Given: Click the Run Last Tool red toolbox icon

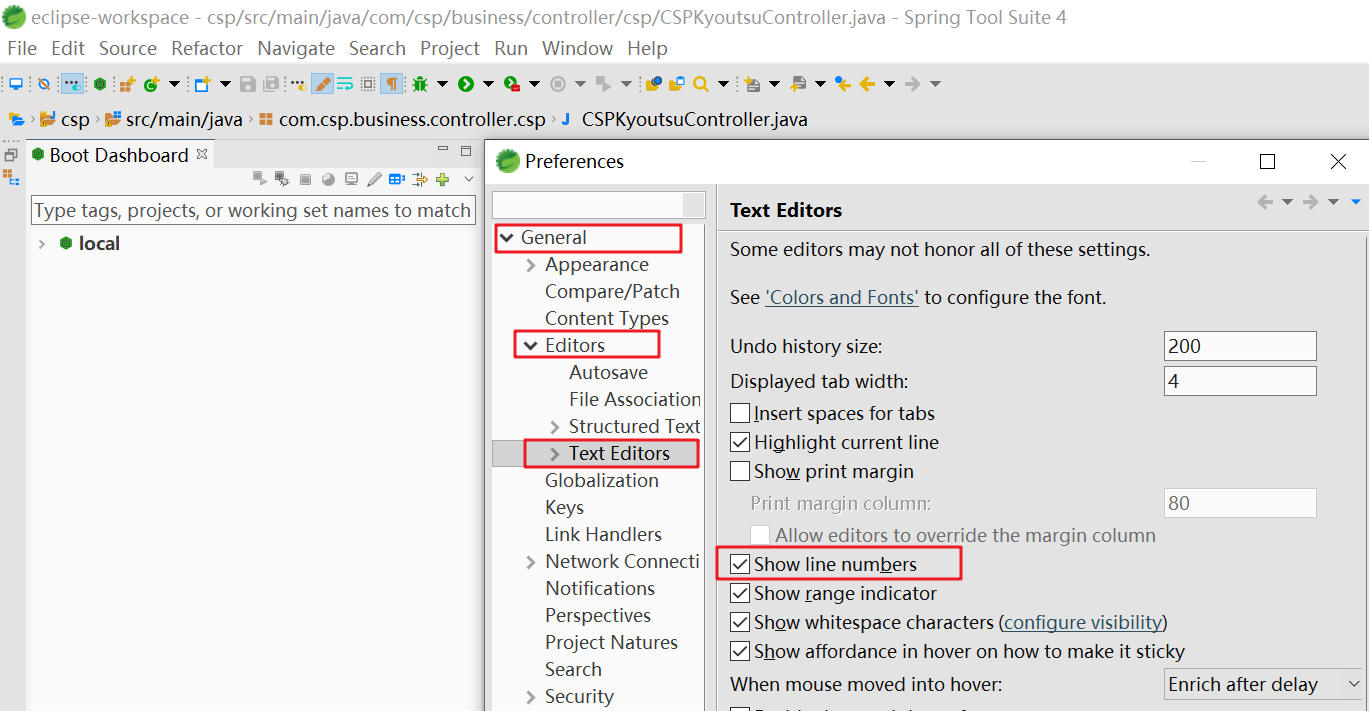Looking at the screenshot, I should point(511,84).
